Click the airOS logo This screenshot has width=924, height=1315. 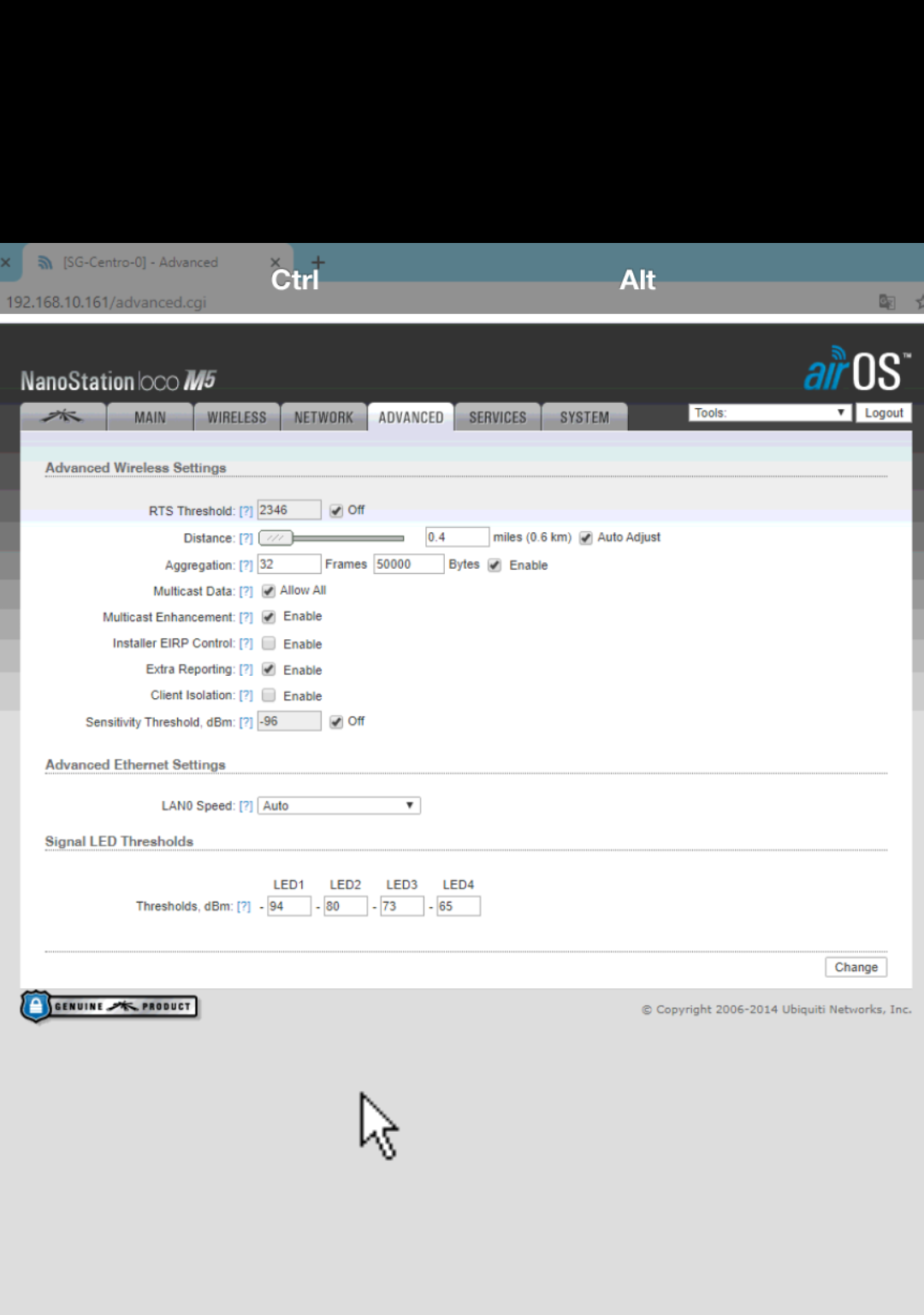click(x=856, y=370)
